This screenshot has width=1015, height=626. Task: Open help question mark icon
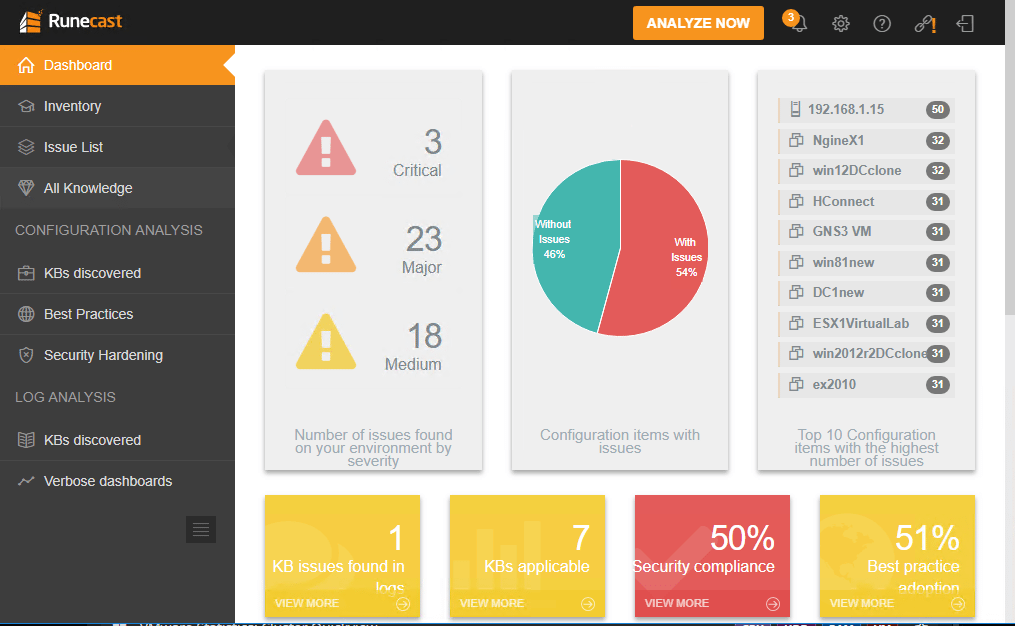tap(882, 24)
